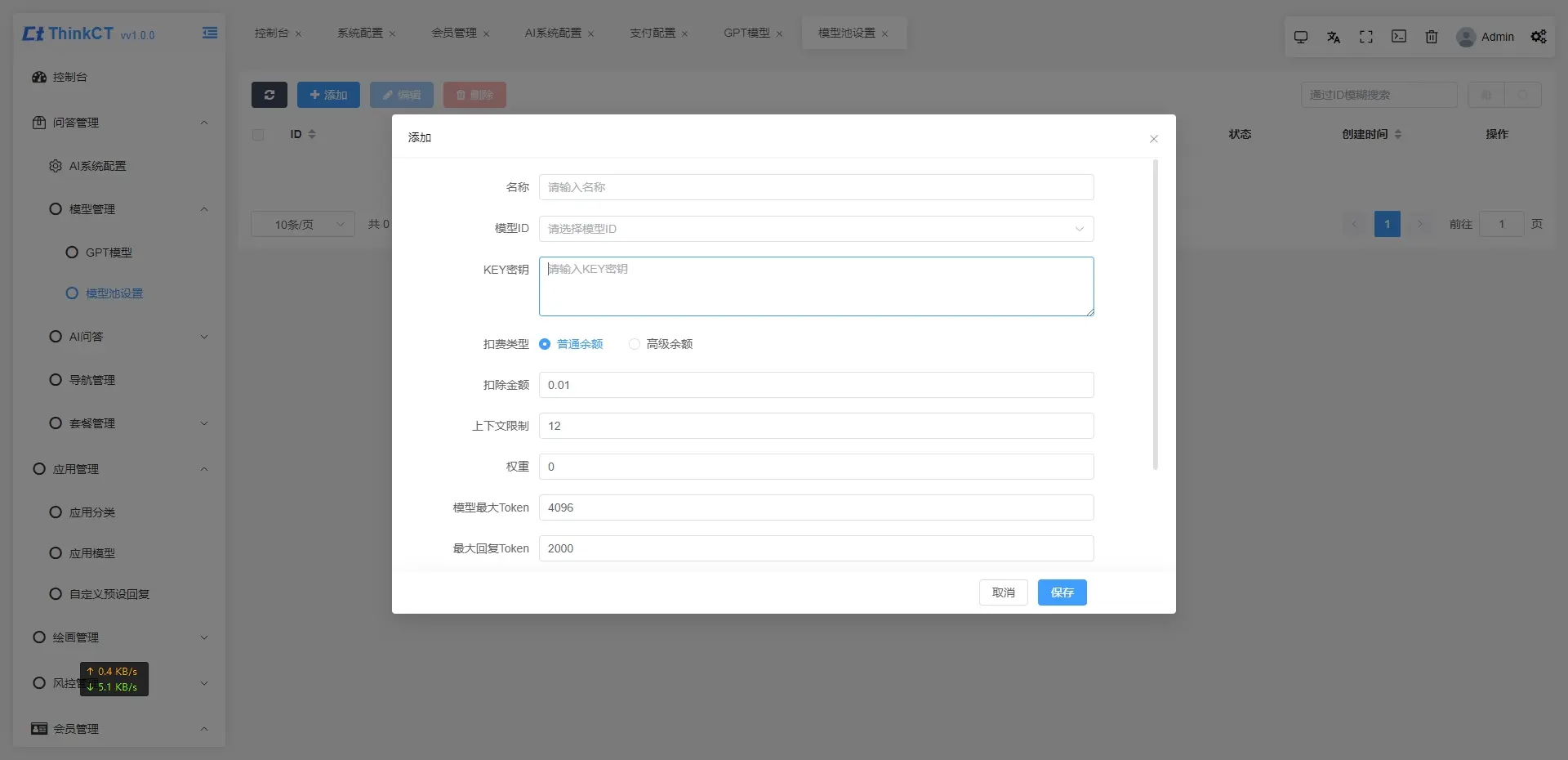Open the layout settings gears icon
This screenshot has height=760, width=1568.
(x=1539, y=37)
